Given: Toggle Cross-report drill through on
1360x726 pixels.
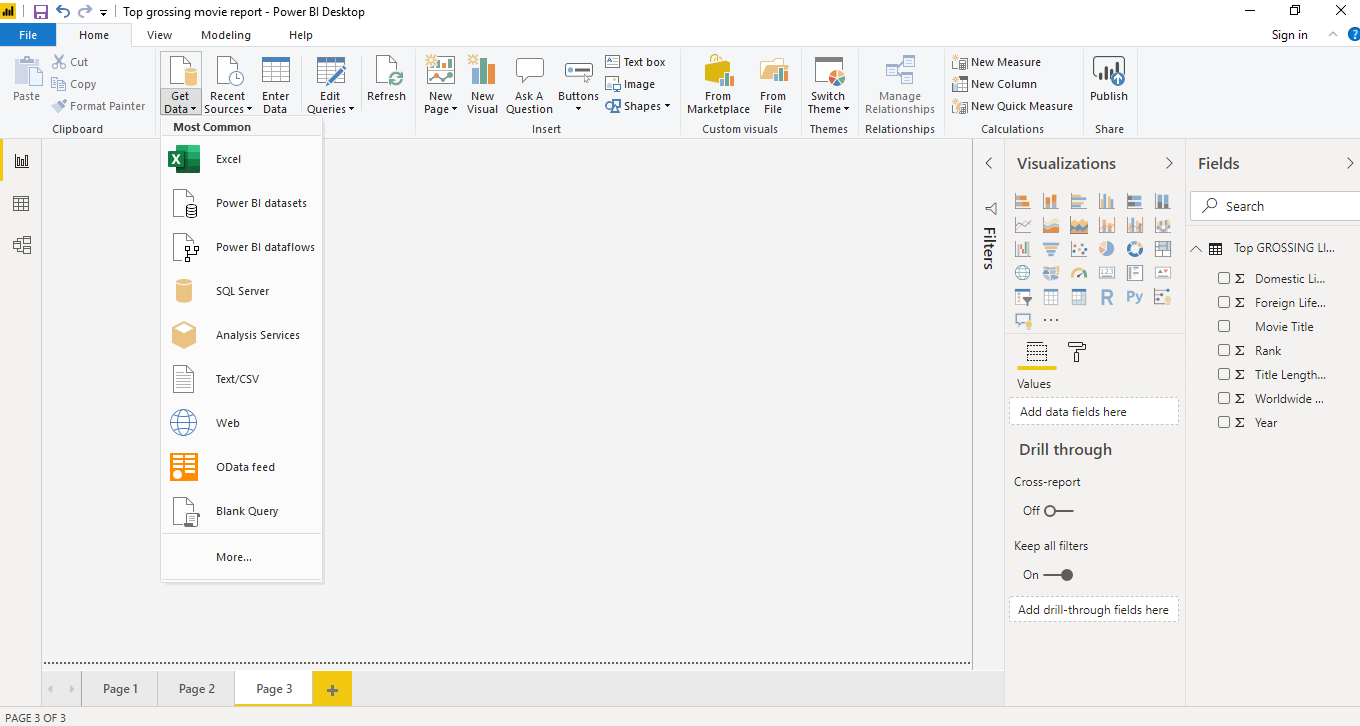Looking at the screenshot, I should click(1058, 511).
